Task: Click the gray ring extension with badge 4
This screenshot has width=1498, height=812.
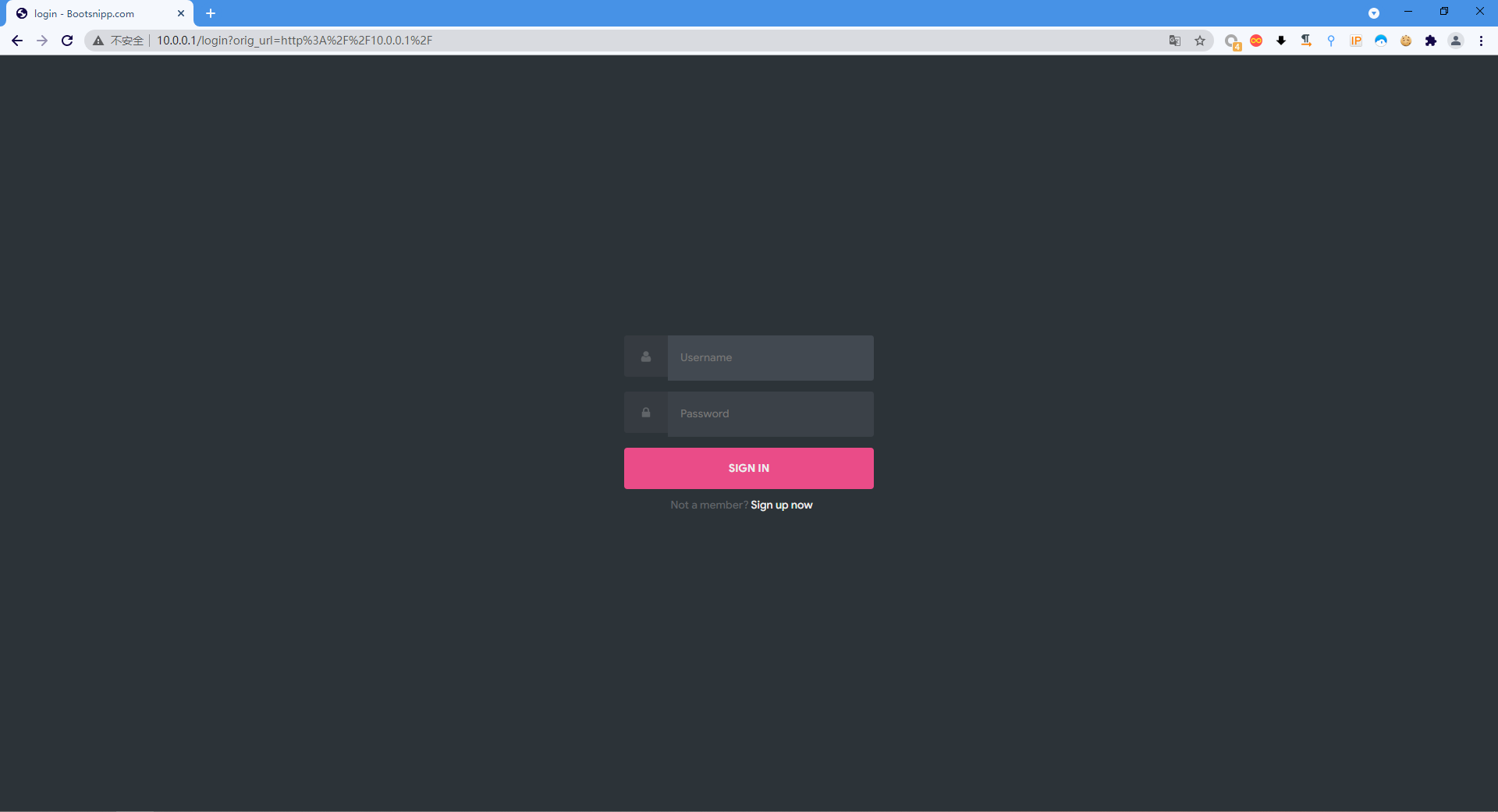Action: 1231,41
